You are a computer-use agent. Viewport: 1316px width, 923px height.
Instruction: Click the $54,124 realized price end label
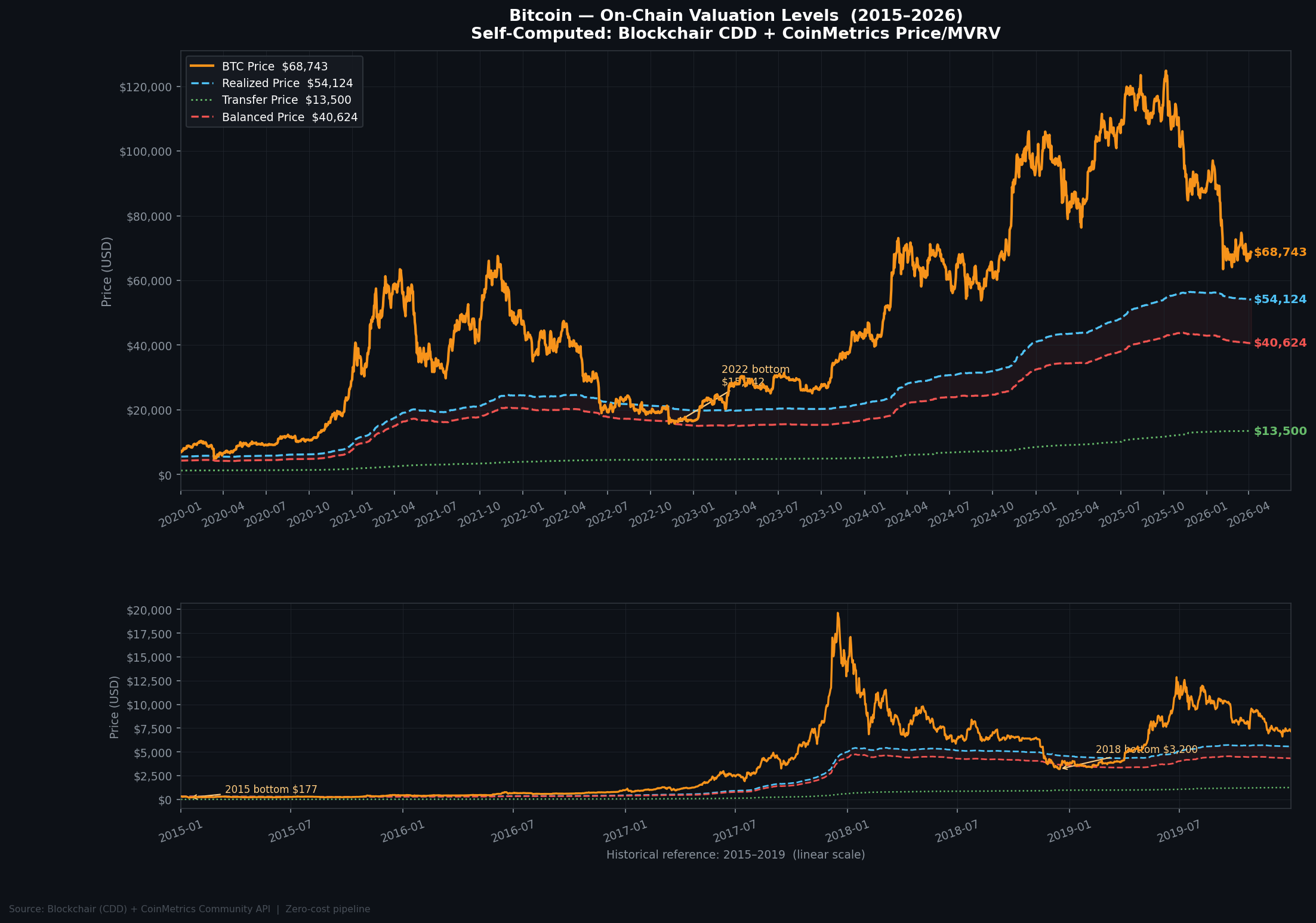coord(1280,299)
